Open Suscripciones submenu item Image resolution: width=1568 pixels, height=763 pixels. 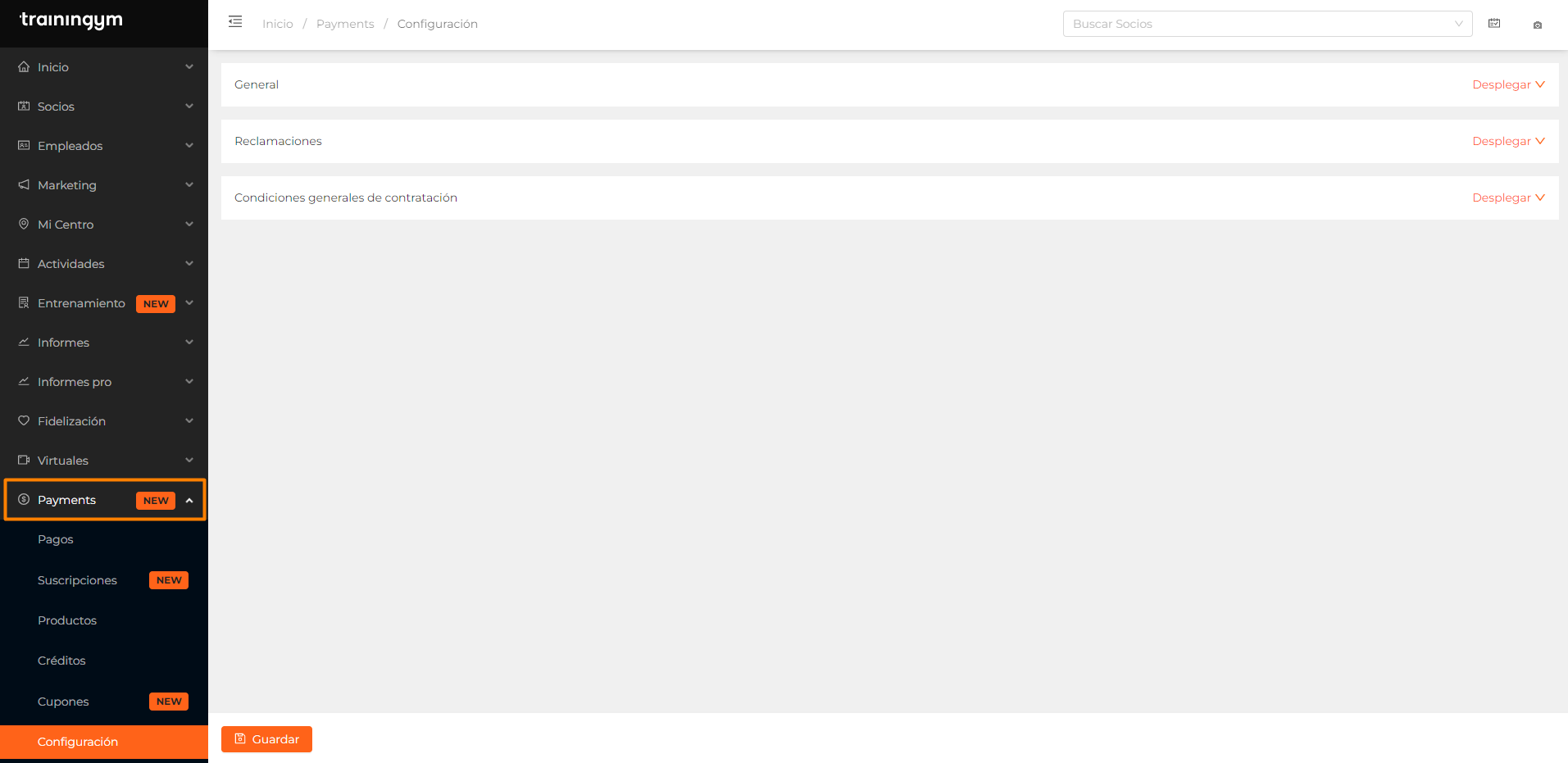[104, 580]
